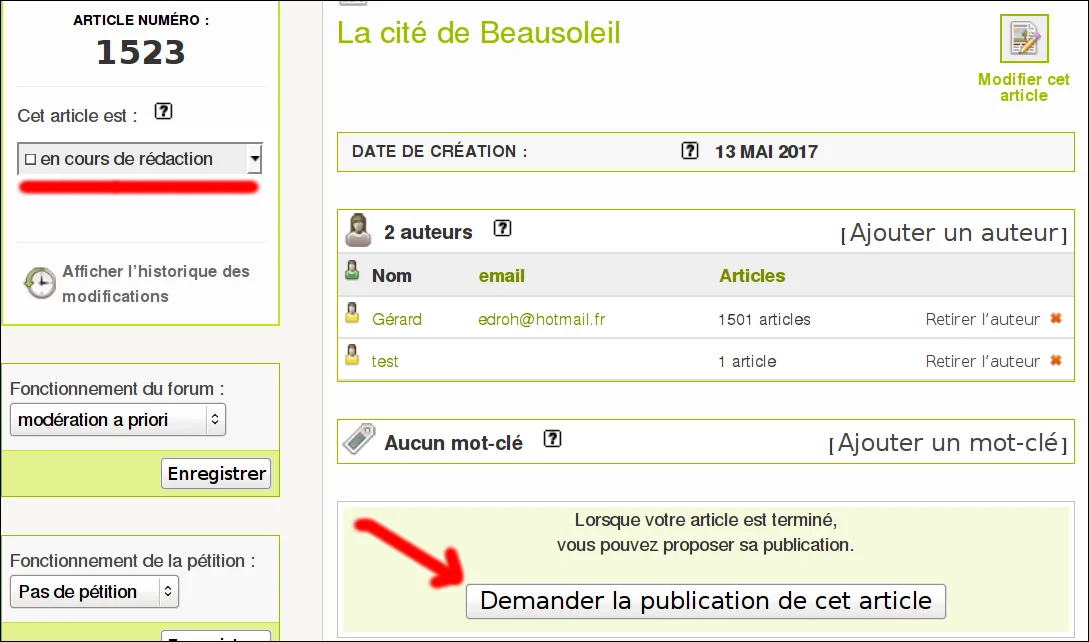Click test author's yellow user icon
1089x642 pixels.
[352, 356]
